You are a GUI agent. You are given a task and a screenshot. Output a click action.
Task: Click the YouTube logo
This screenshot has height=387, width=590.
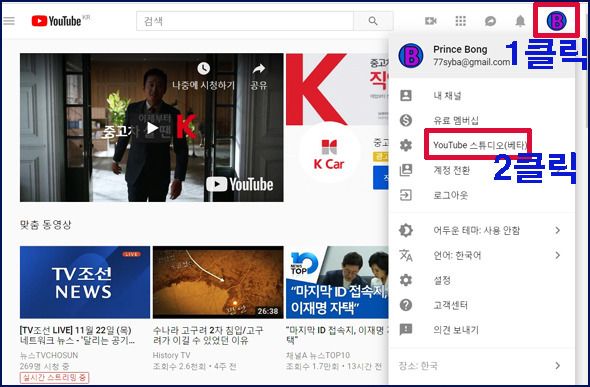pos(56,21)
